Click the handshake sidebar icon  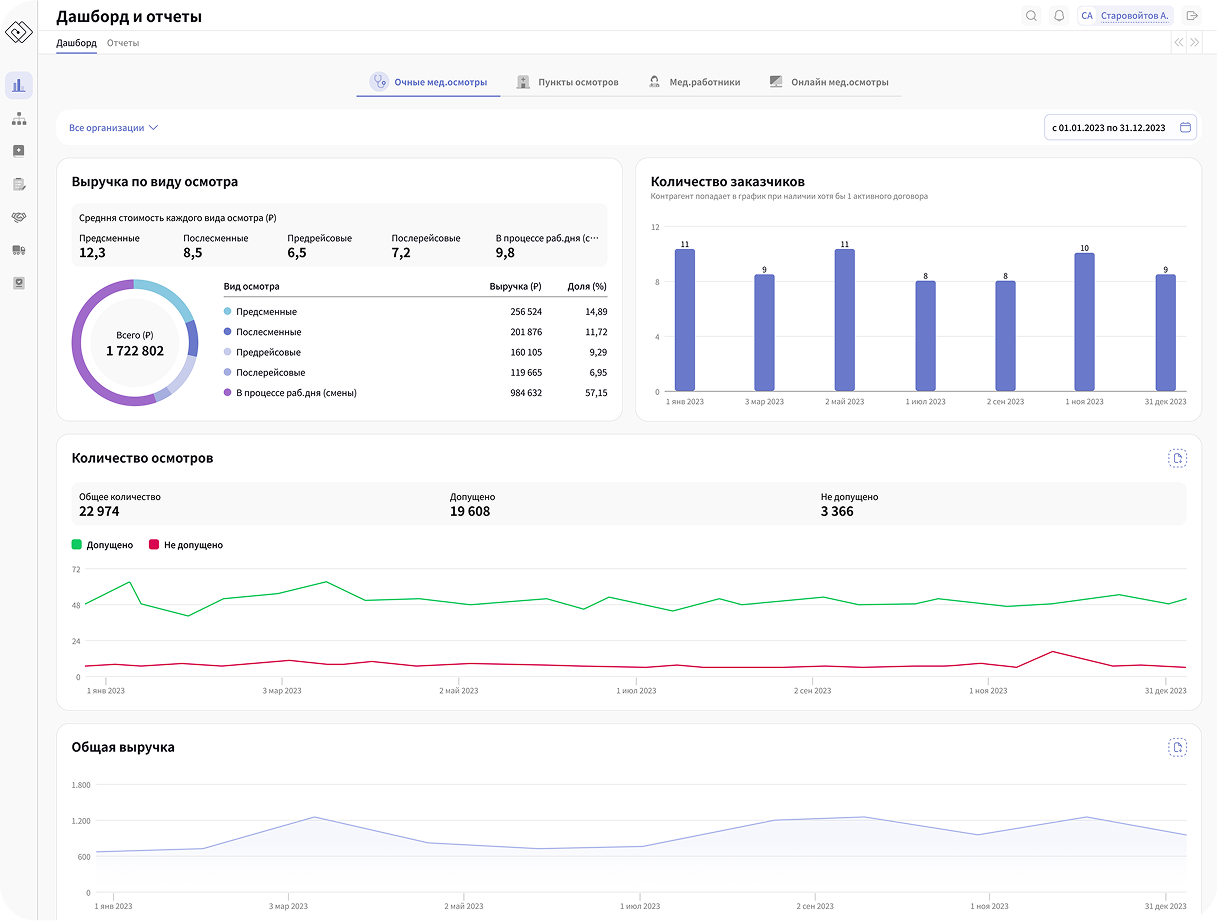(19, 217)
